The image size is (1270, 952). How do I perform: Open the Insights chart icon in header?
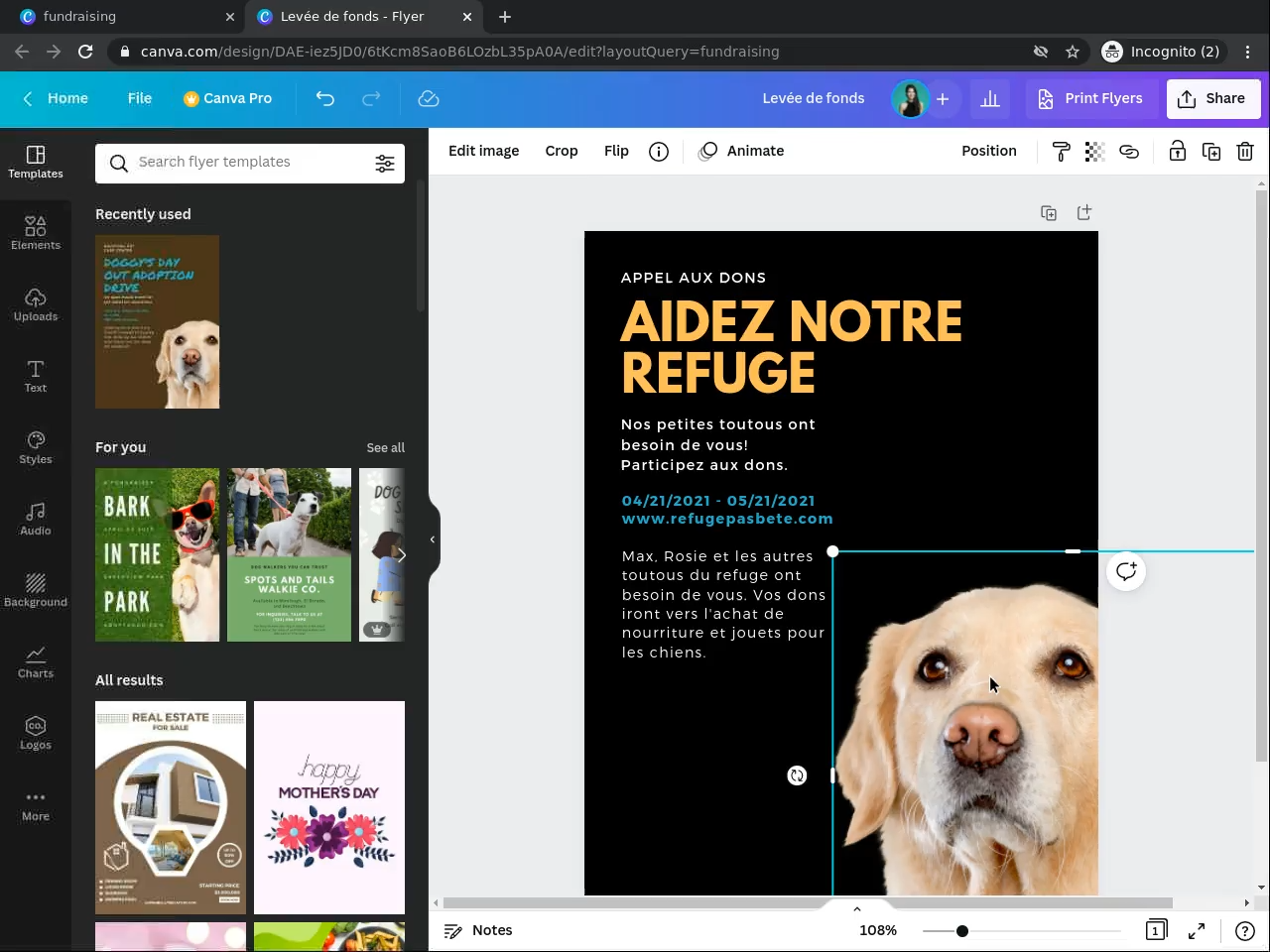[990, 98]
